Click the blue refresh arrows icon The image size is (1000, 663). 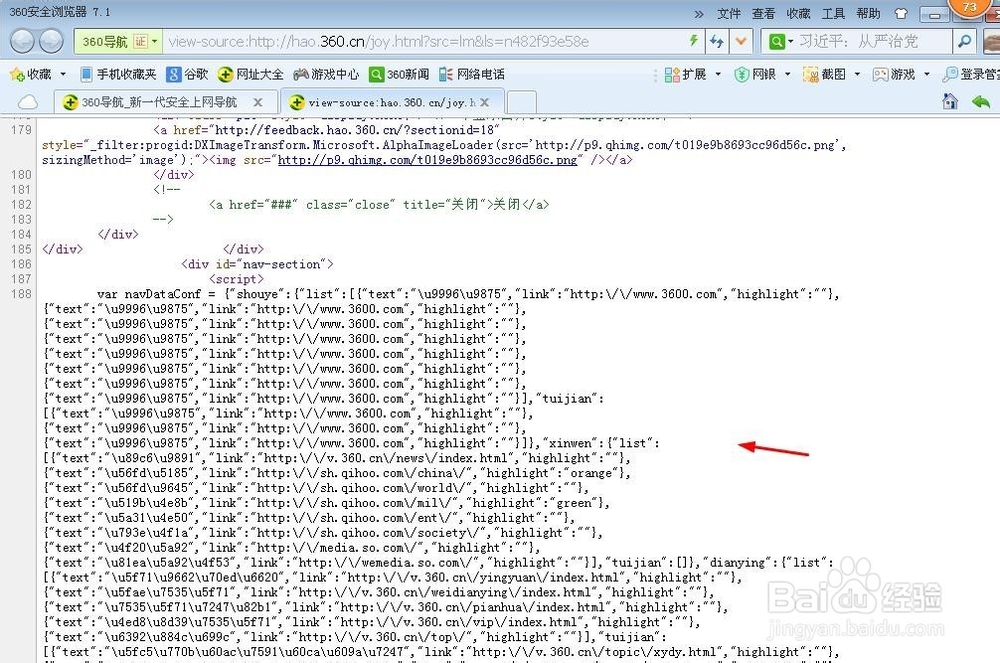(717, 41)
